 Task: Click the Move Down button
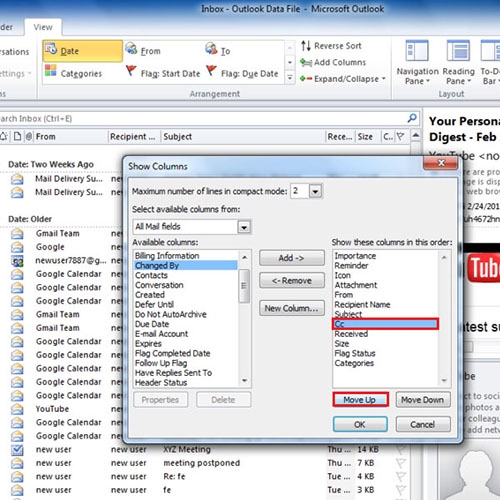pyautogui.click(x=423, y=400)
